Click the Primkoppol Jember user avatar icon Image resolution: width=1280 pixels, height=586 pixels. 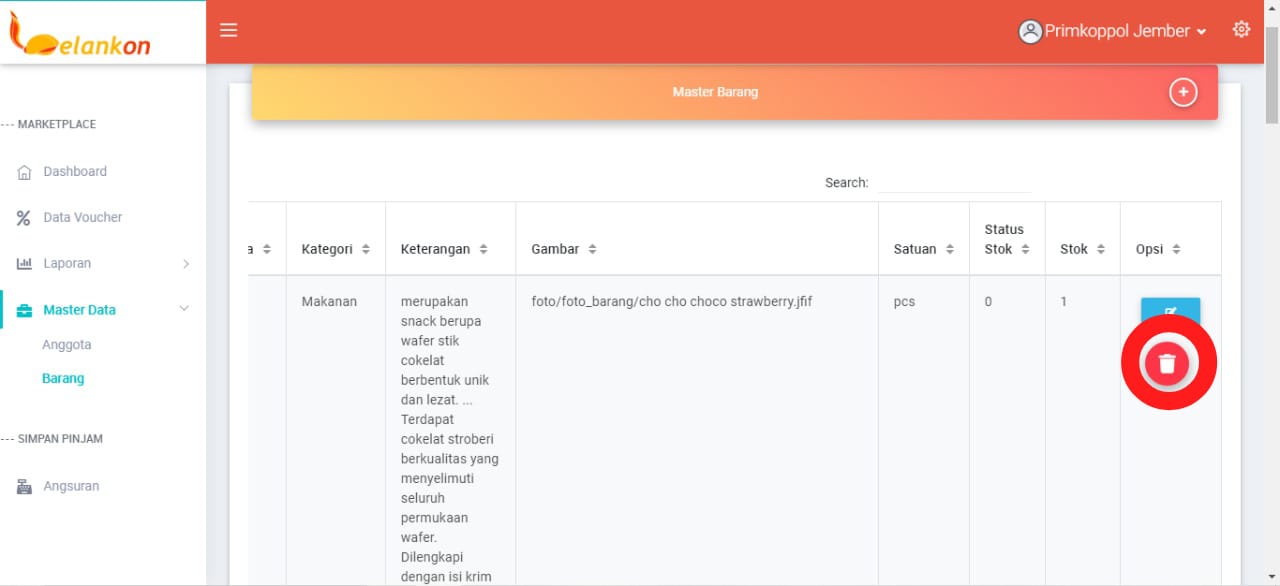point(1030,31)
